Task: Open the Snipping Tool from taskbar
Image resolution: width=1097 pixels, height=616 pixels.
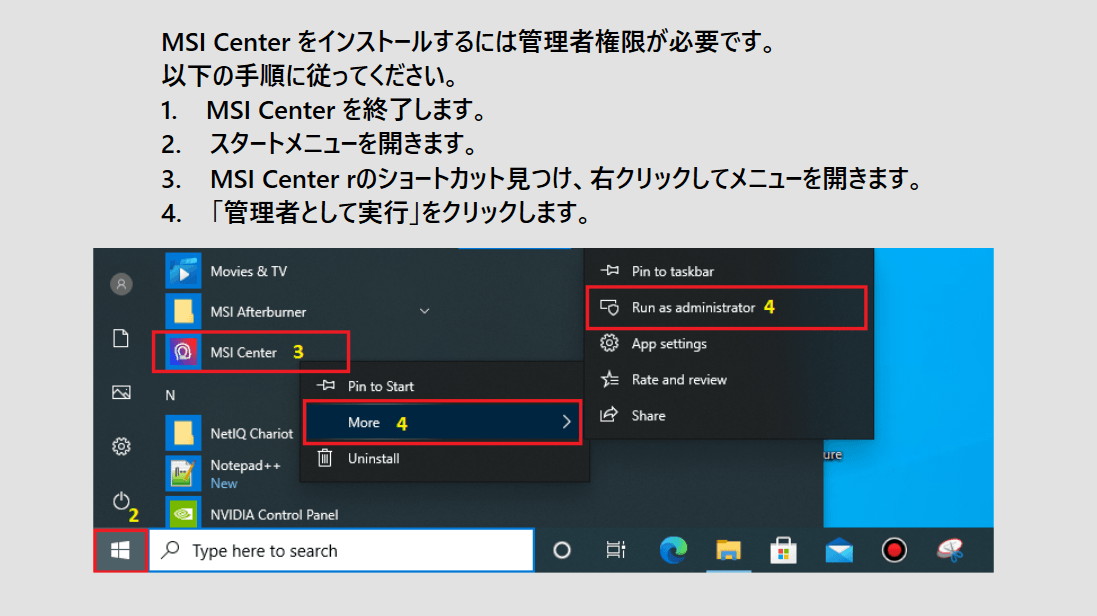Action: click(x=950, y=551)
